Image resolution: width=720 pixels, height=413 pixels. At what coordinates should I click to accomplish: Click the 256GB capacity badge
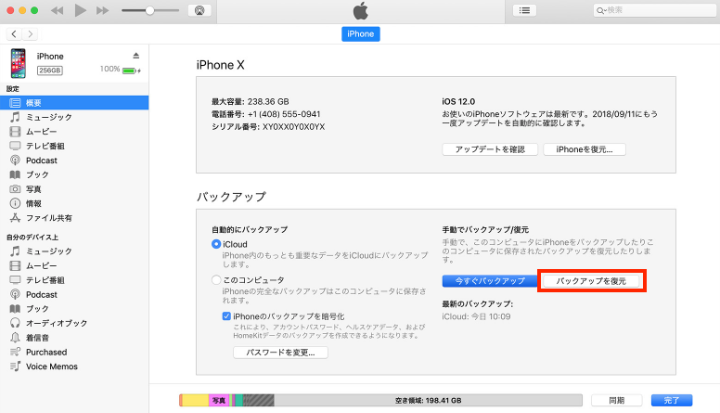[50, 70]
